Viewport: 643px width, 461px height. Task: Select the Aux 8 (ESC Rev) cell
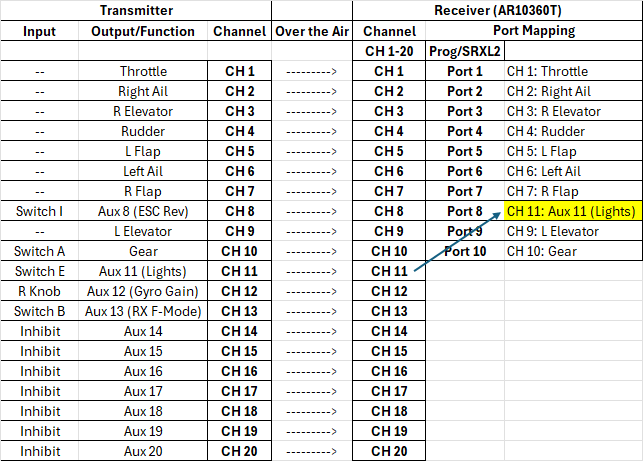[x=143, y=211]
